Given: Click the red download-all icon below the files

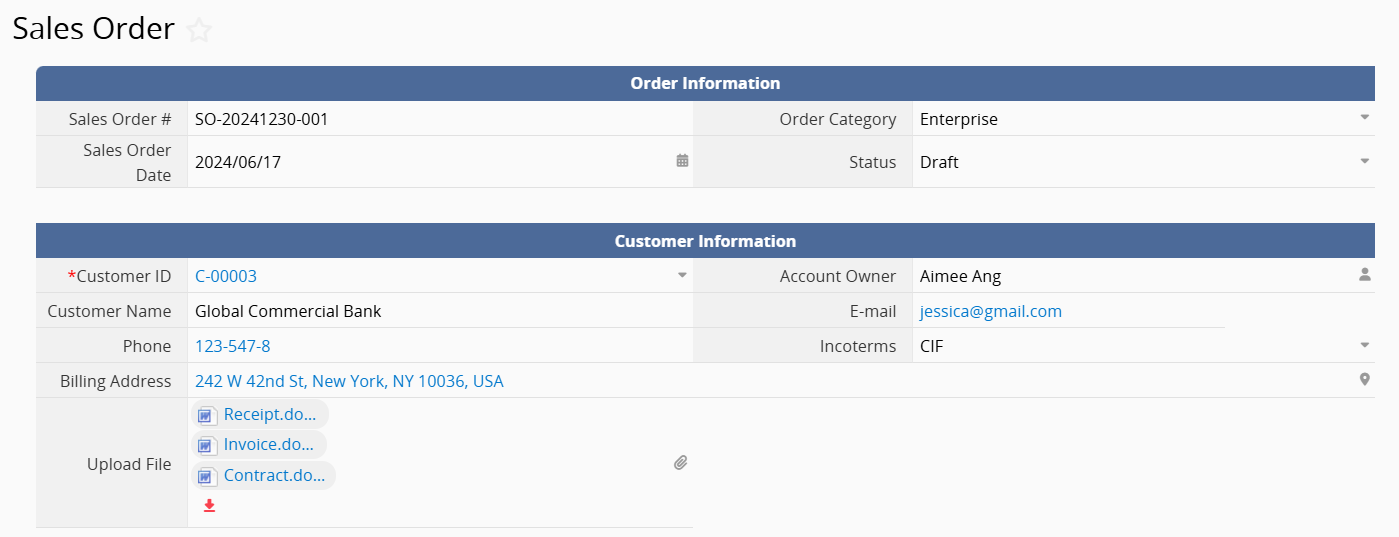Looking at the screenshot, I should [x=209, y=506].
